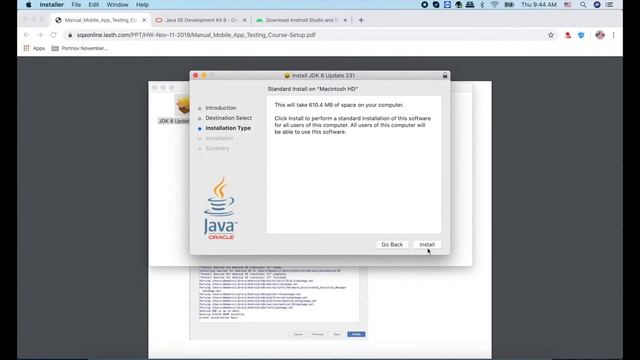Switch to Java SE Development Kit 8 tab
The height and width of the screenshot is (360, 640).
201,20
